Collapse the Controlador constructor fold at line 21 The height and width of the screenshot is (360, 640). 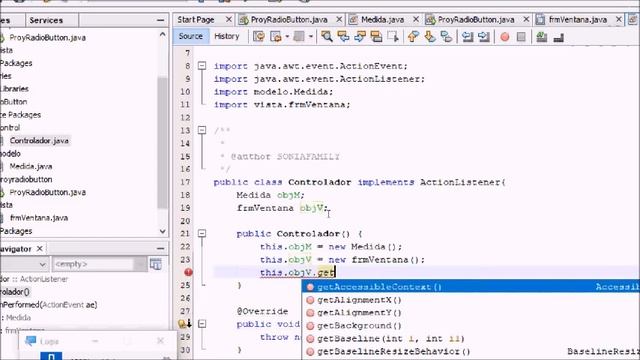pyautogui.click(x=202, y=233)
